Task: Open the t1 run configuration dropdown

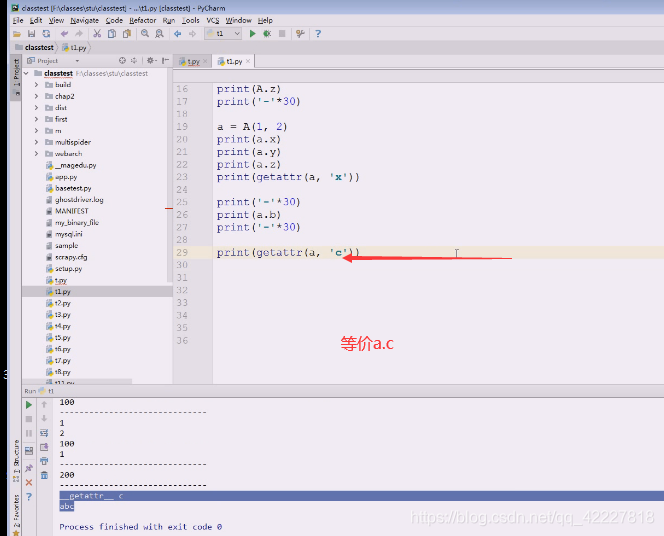Action: [223, 33]
